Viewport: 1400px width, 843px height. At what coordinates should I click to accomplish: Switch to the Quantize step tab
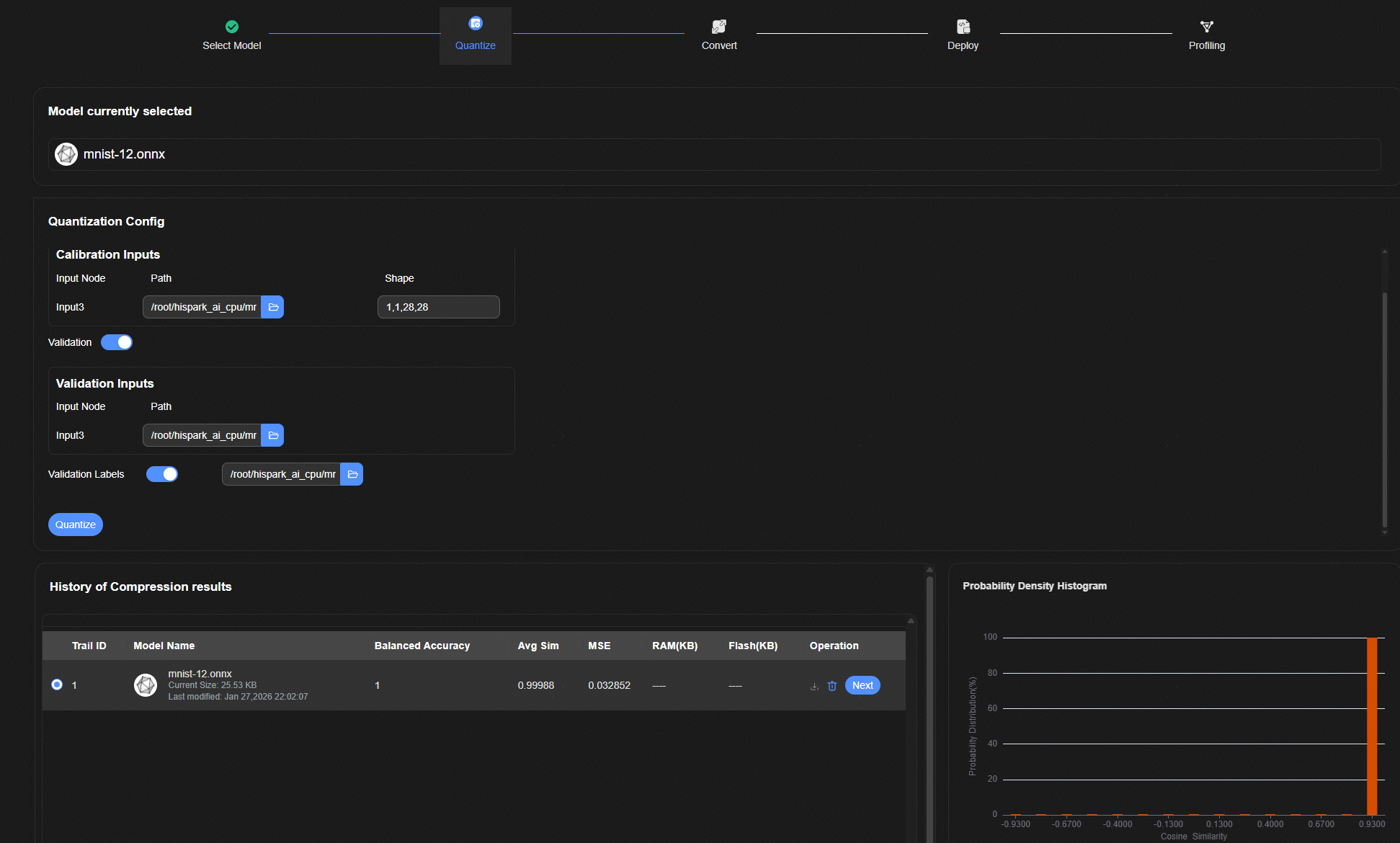pos(475,35)
